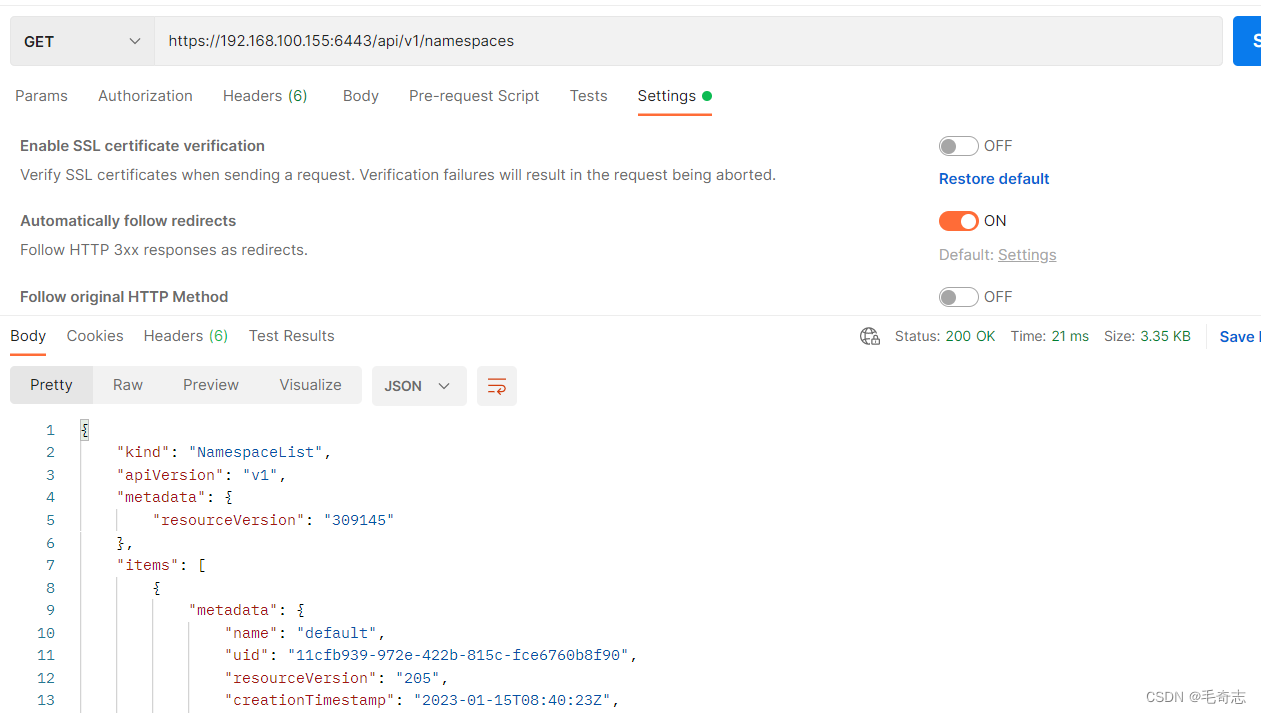Open the response Cookies tab
The height and width of the screenshot is (713, 1261).
point(95,336)
